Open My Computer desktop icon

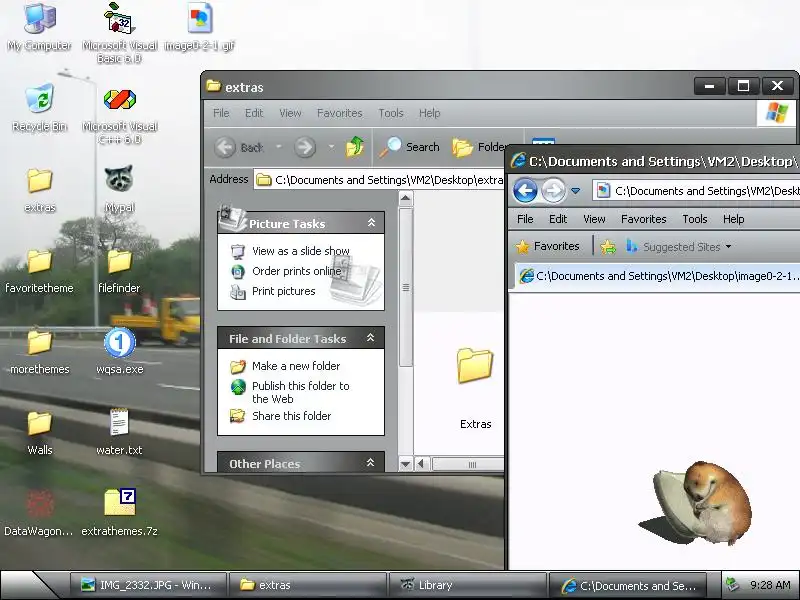[x=39, y=27]
